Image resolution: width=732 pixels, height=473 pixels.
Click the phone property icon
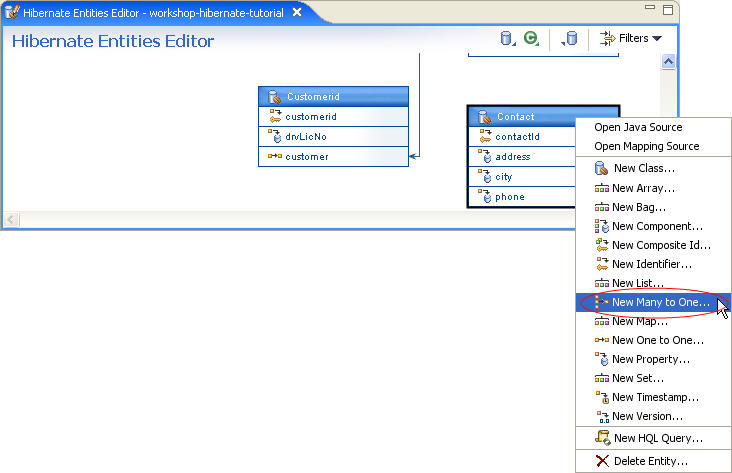click(485, 196)
